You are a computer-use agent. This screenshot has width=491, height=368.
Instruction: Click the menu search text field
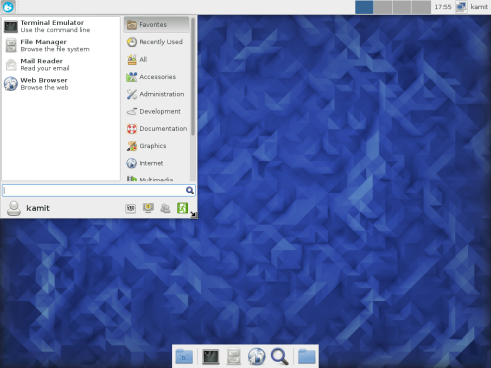click(x=99, y=190)
